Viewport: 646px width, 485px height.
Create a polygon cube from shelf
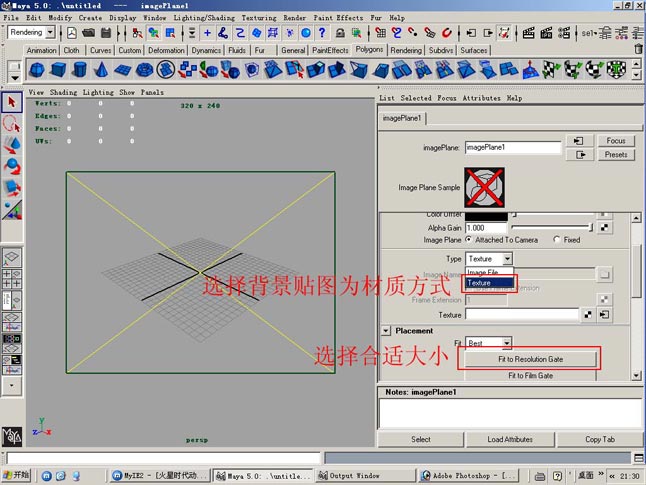point(58,69)
